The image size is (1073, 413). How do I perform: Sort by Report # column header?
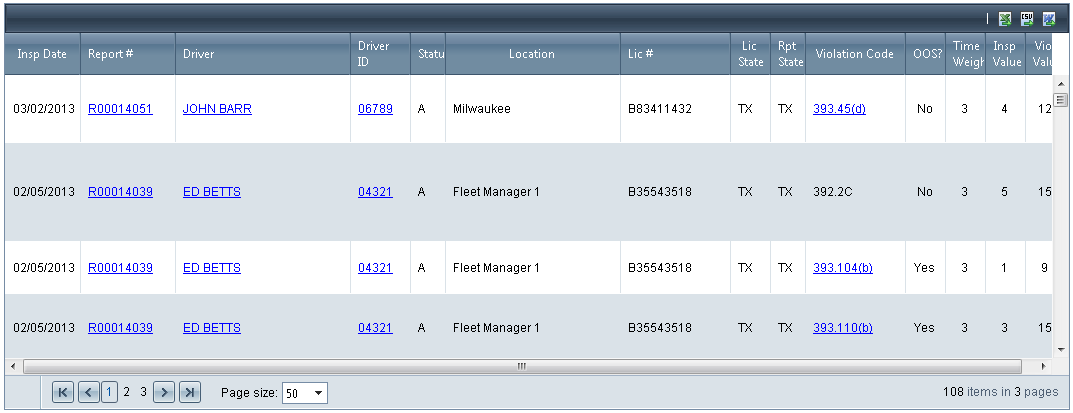111,54
